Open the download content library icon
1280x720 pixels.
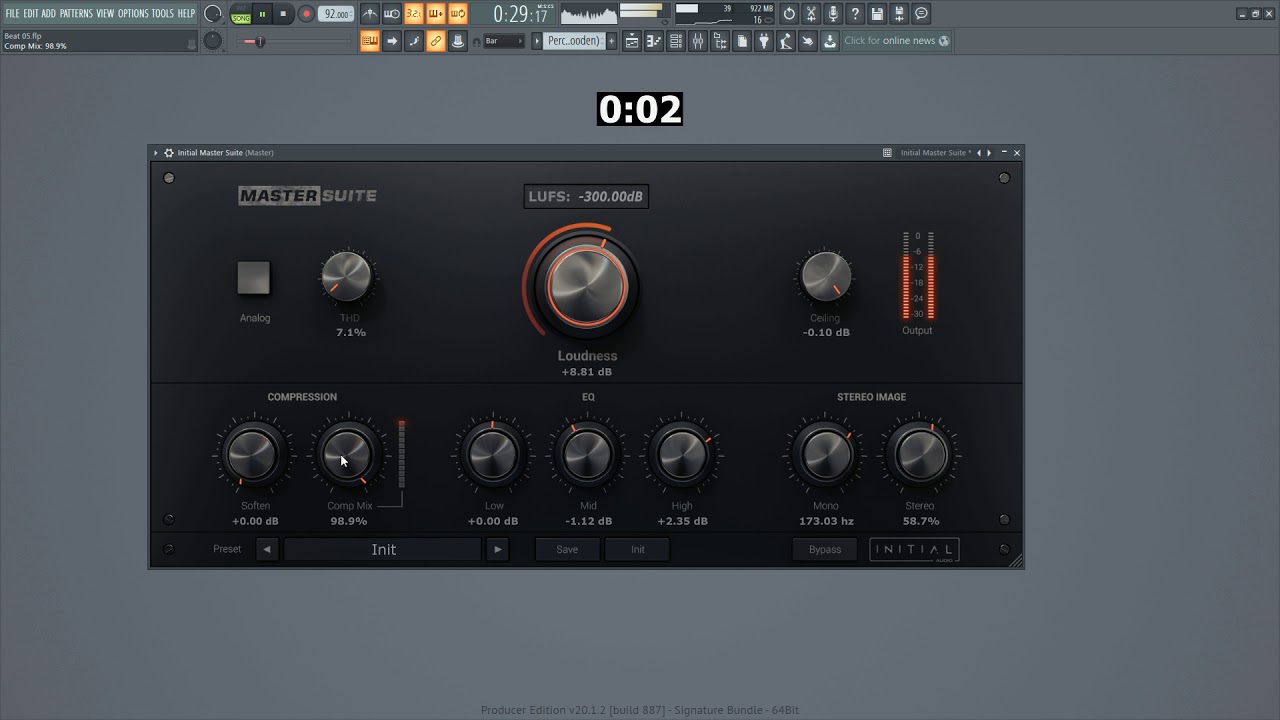click(x=830, y=41)
